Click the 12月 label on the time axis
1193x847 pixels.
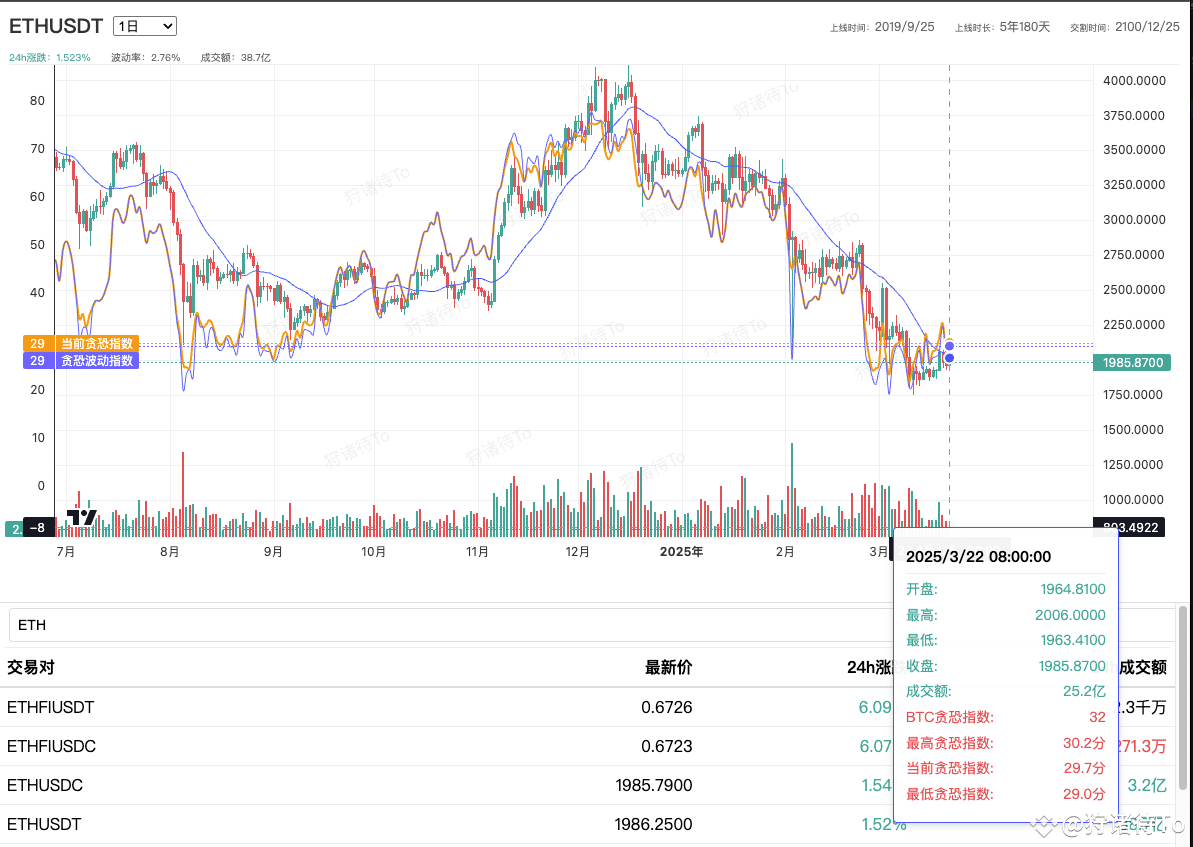point(578,551)
